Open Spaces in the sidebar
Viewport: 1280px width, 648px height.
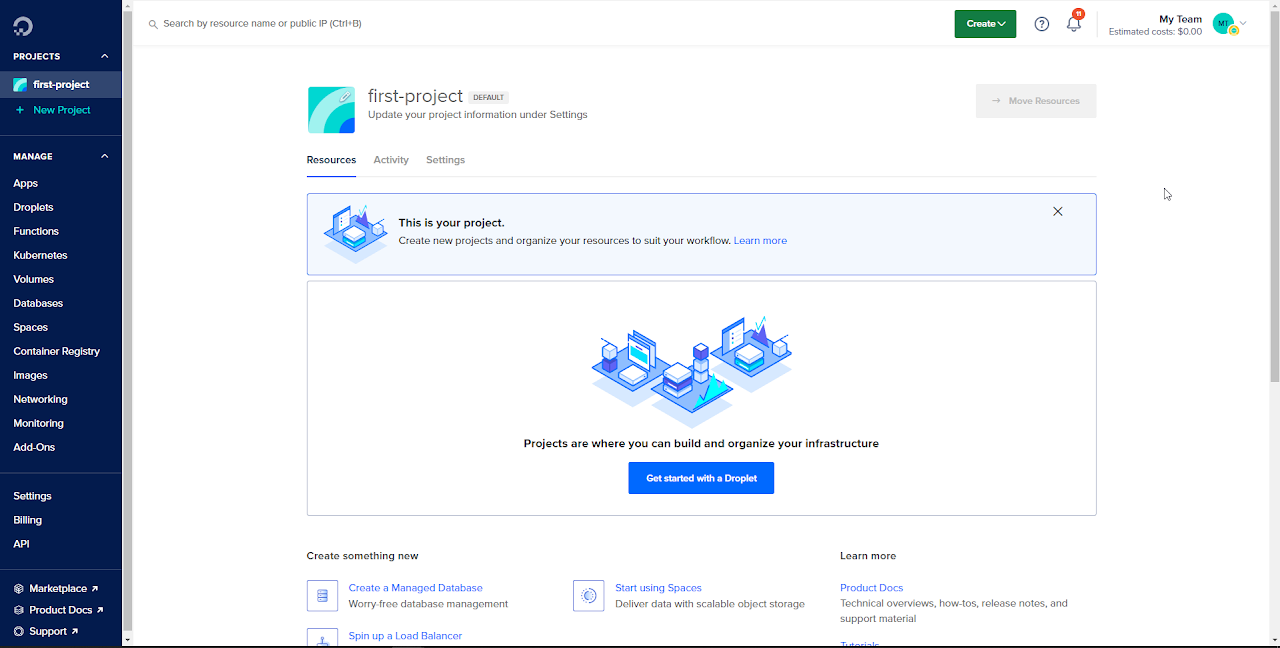tap(30, 328)
